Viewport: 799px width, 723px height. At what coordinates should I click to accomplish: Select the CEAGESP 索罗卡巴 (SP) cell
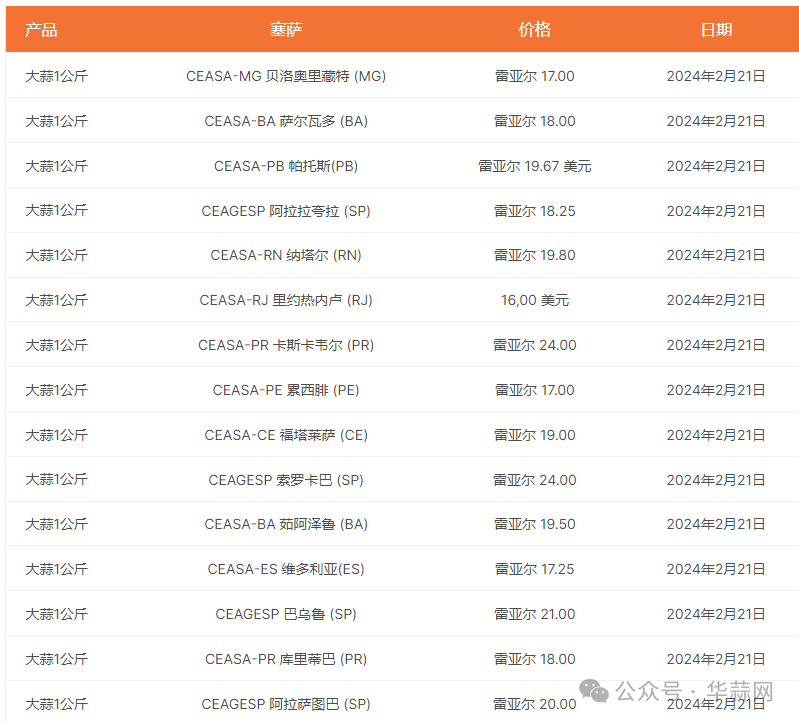(x=285, y=480)
